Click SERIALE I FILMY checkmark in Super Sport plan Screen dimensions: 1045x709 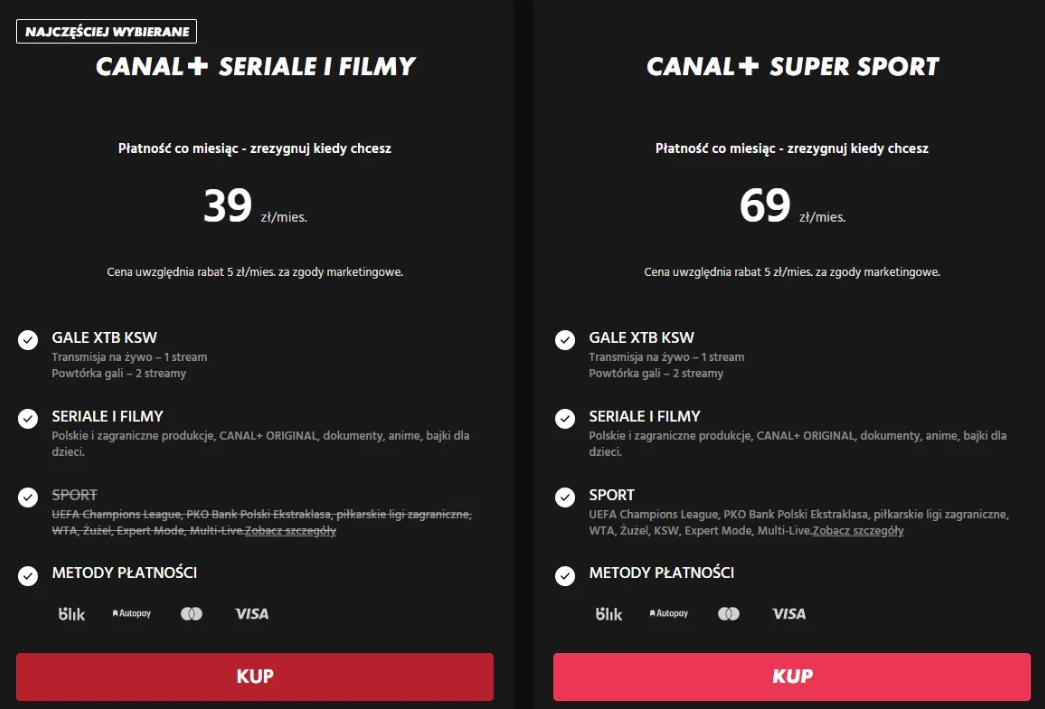565,418
